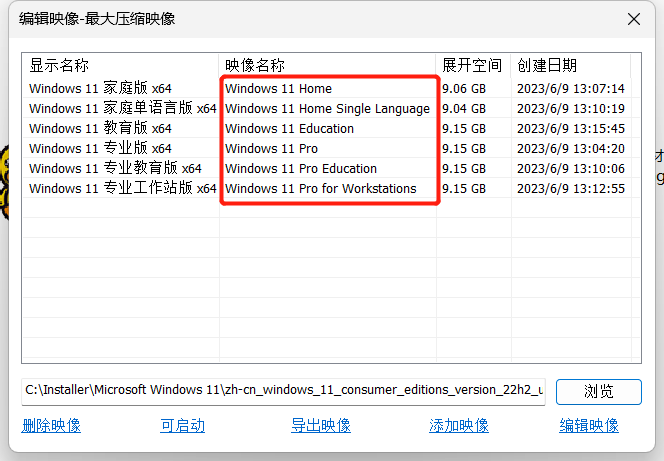The image size is (664, 461).
Task: Click the 展开空间 column header
Action: coord(472,66)
